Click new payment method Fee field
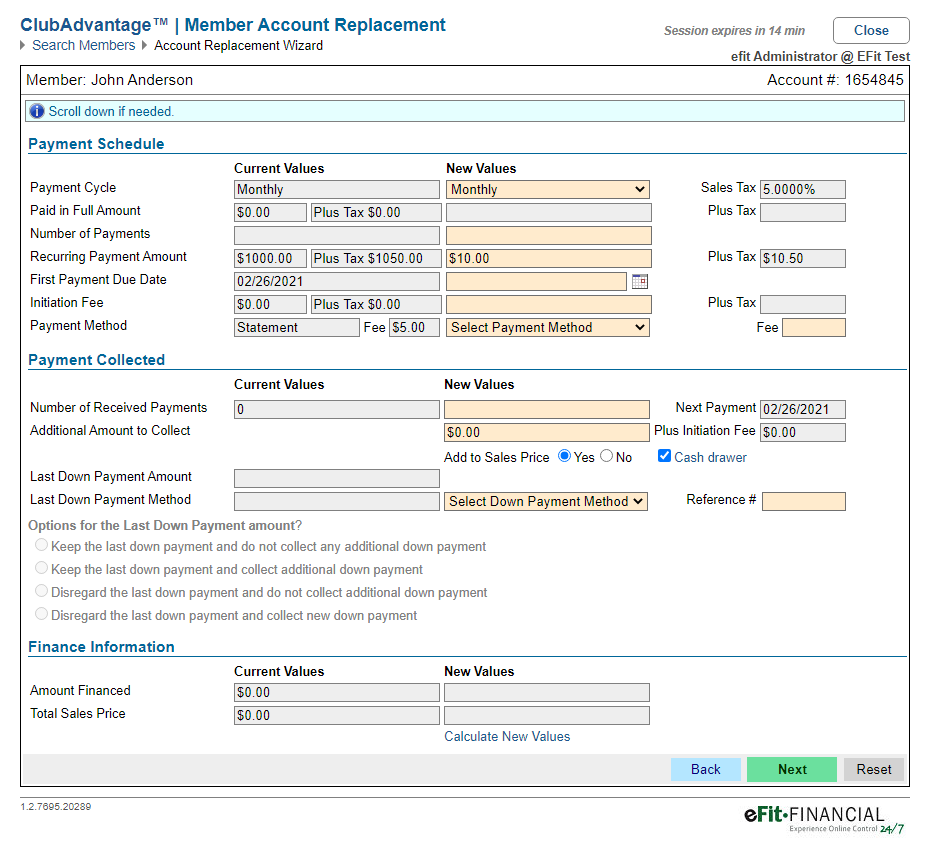Screen dimensions: 931x847 click(x=813, y=328)
